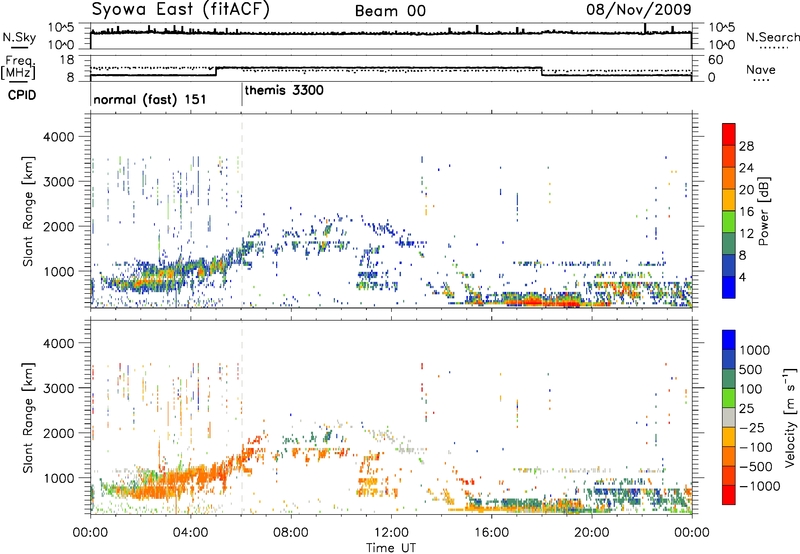
Task: Click the 'Time UT' axis title
Action: pyautogui.click(x=391, y=548)
